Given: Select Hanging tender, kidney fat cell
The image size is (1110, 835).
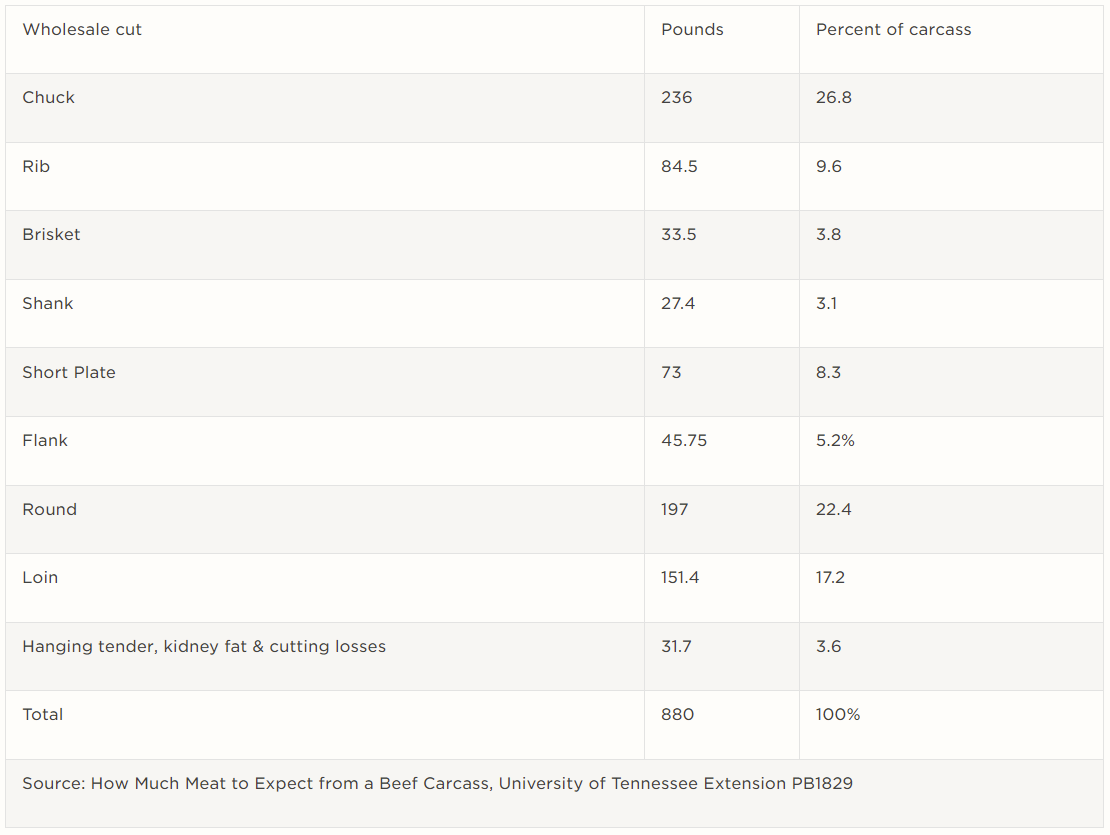Looking at the screenshot, I should click(x=204, y=647).
